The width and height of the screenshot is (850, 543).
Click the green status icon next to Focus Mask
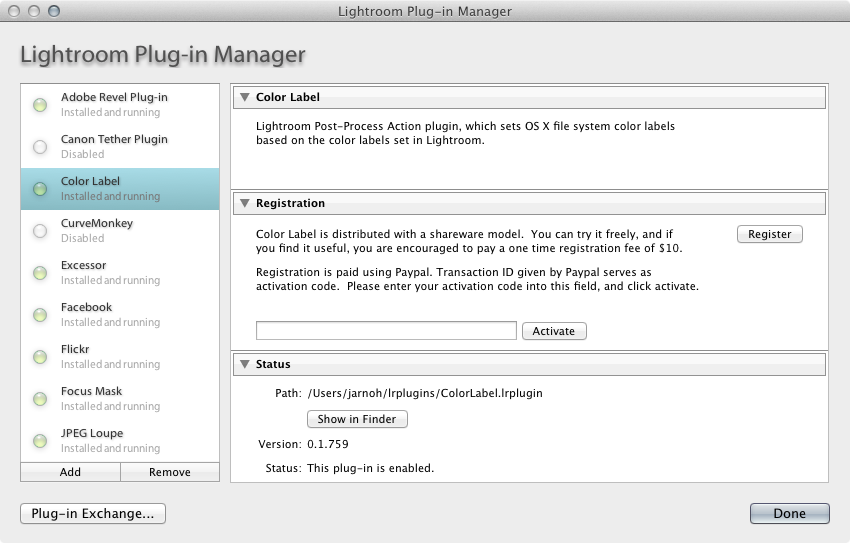40,399
